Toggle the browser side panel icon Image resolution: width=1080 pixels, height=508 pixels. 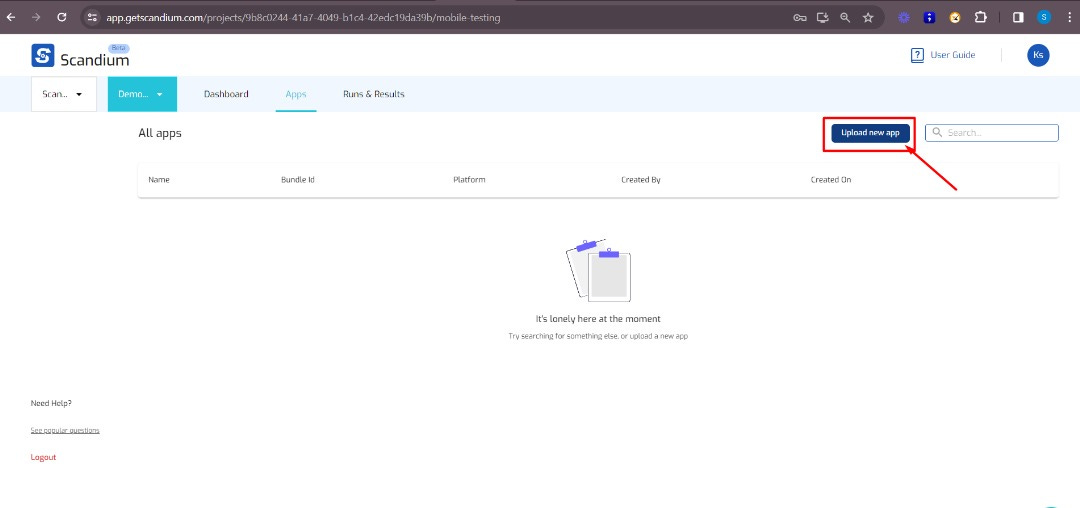(x=1018, y=18)
